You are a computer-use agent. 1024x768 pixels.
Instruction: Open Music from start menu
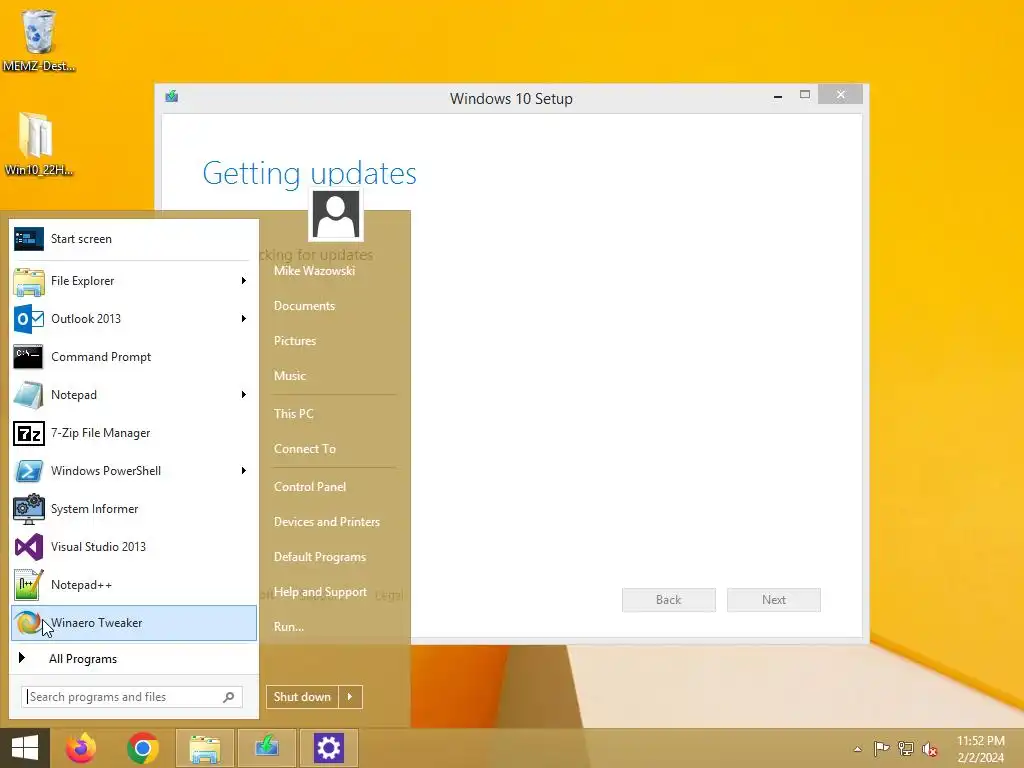(x=290, y=376)
